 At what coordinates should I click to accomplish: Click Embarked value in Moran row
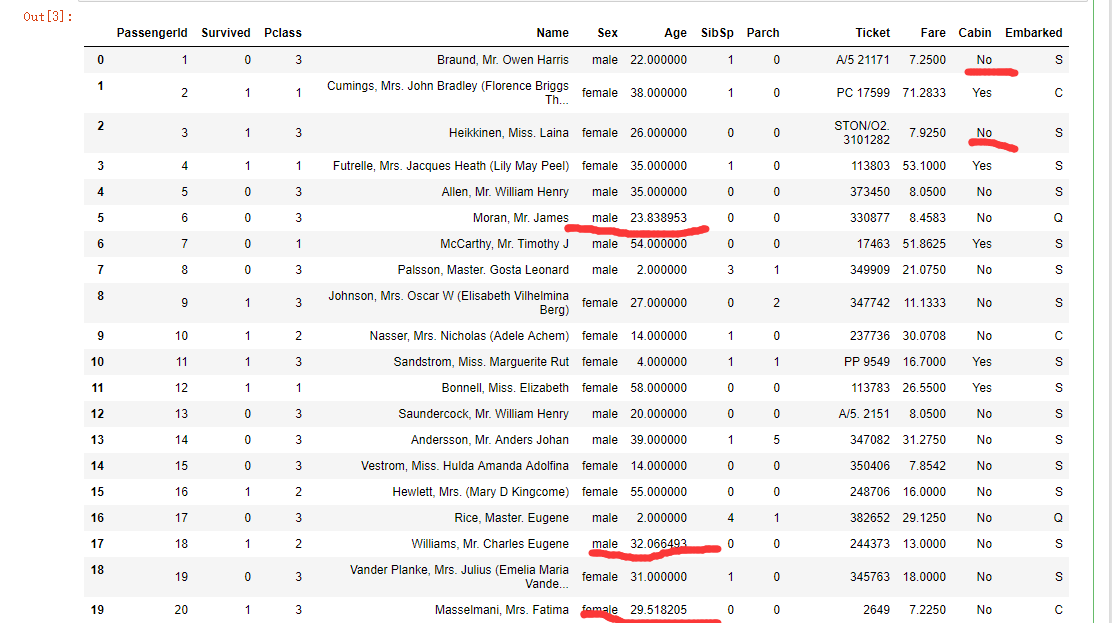(1058, 218)
